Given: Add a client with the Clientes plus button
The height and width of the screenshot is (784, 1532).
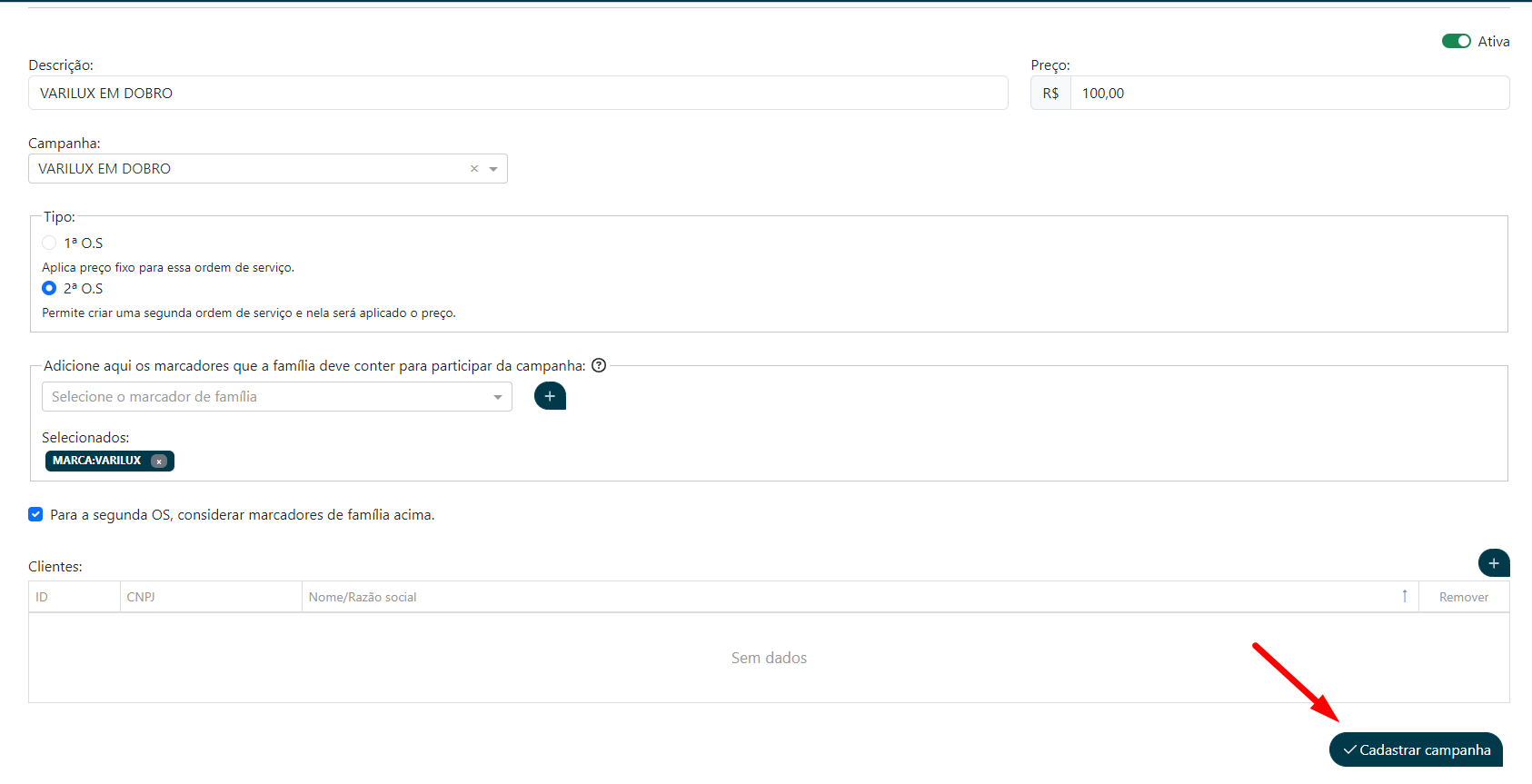Looking at the screenshot, I should click(1494, 563).
